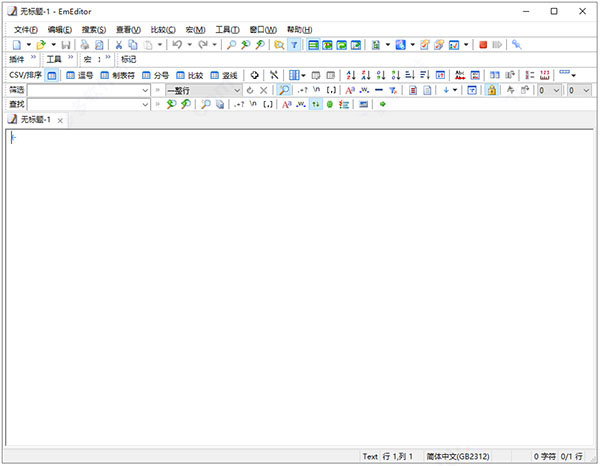Click the Open file folder icon
The image size is (600, 466).
pos(41,45)
